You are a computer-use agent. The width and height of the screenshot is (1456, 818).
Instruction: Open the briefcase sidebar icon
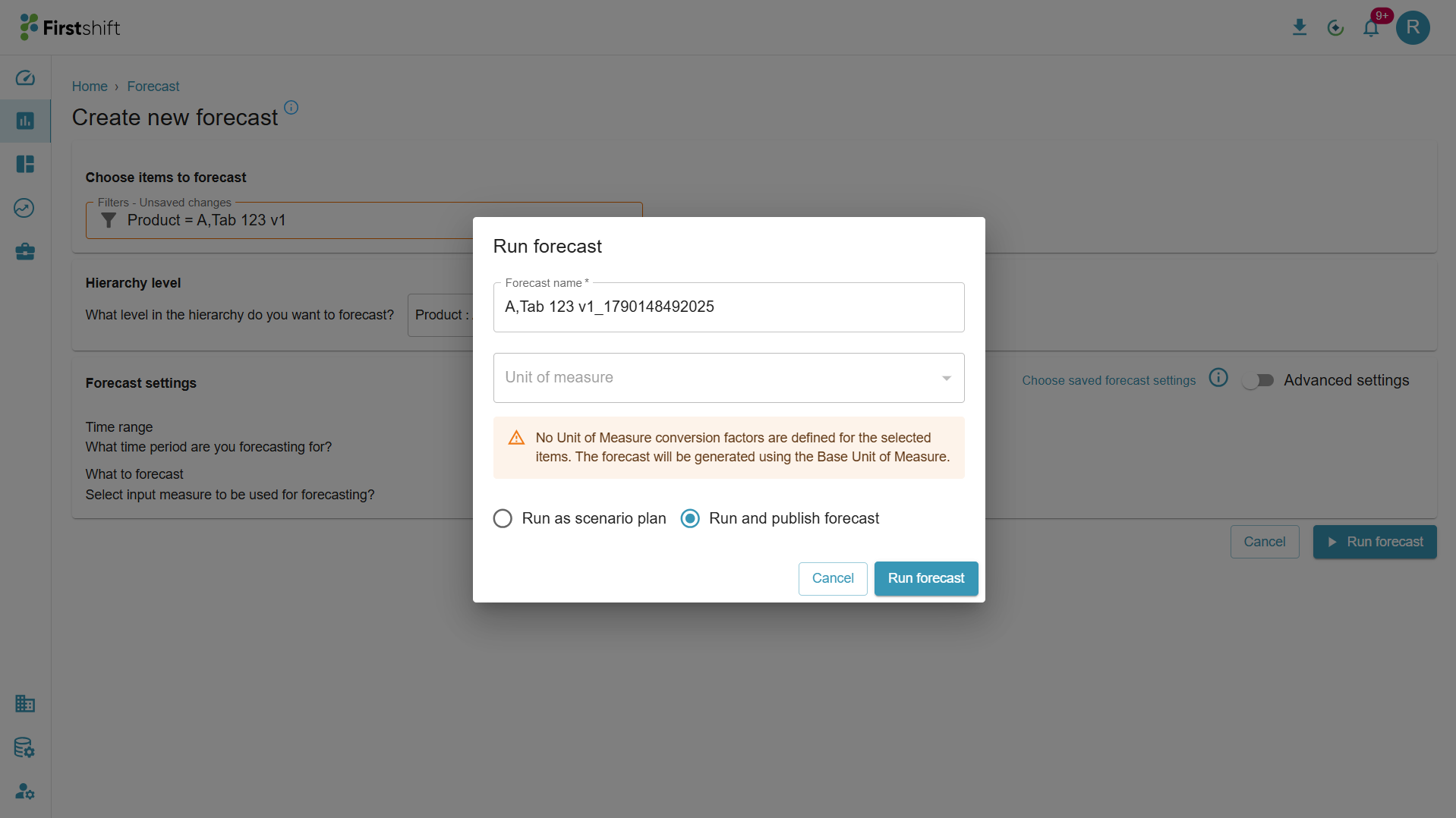click(25, 251)
